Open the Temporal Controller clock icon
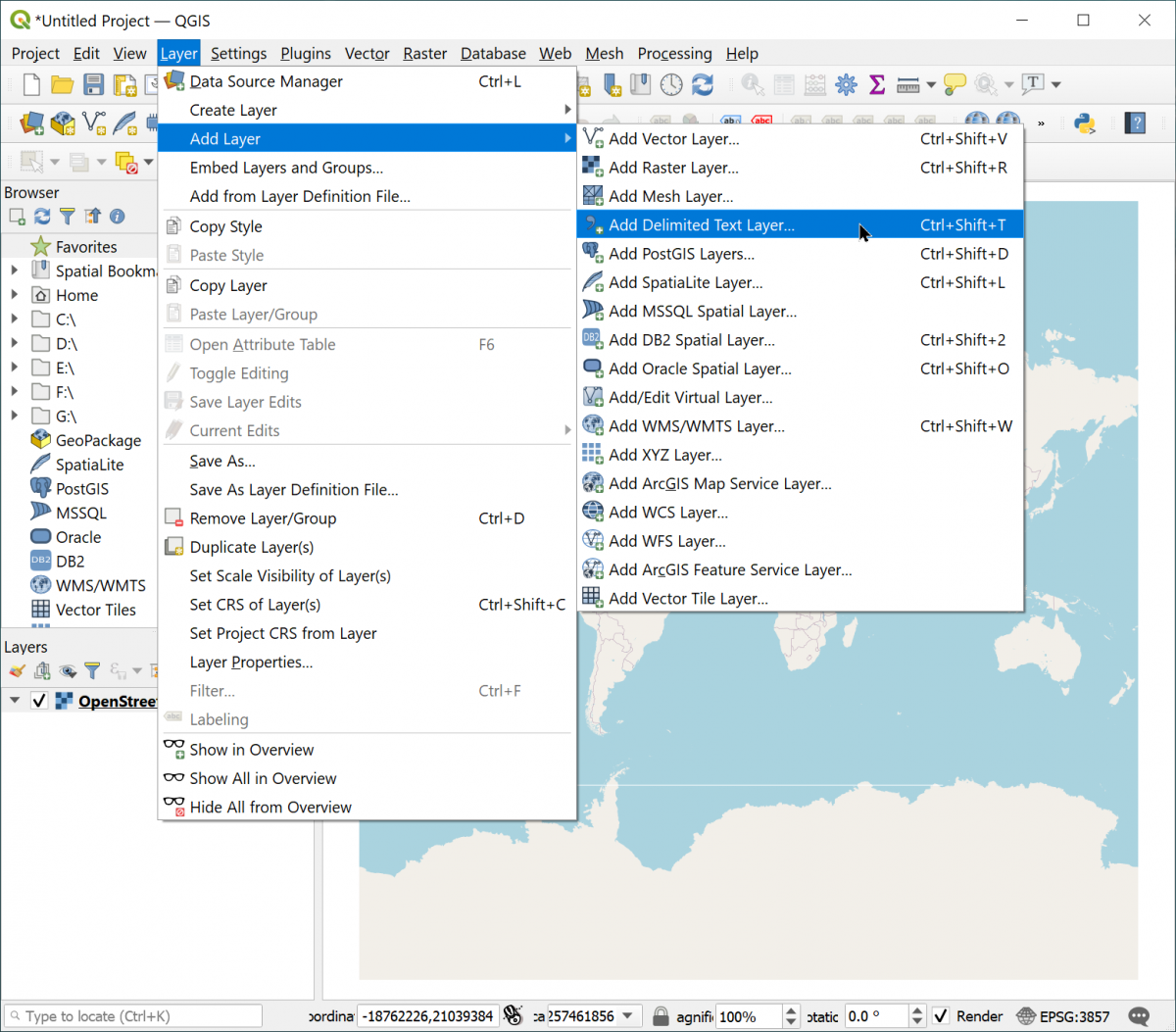1176x1032 pixels. 671,85
